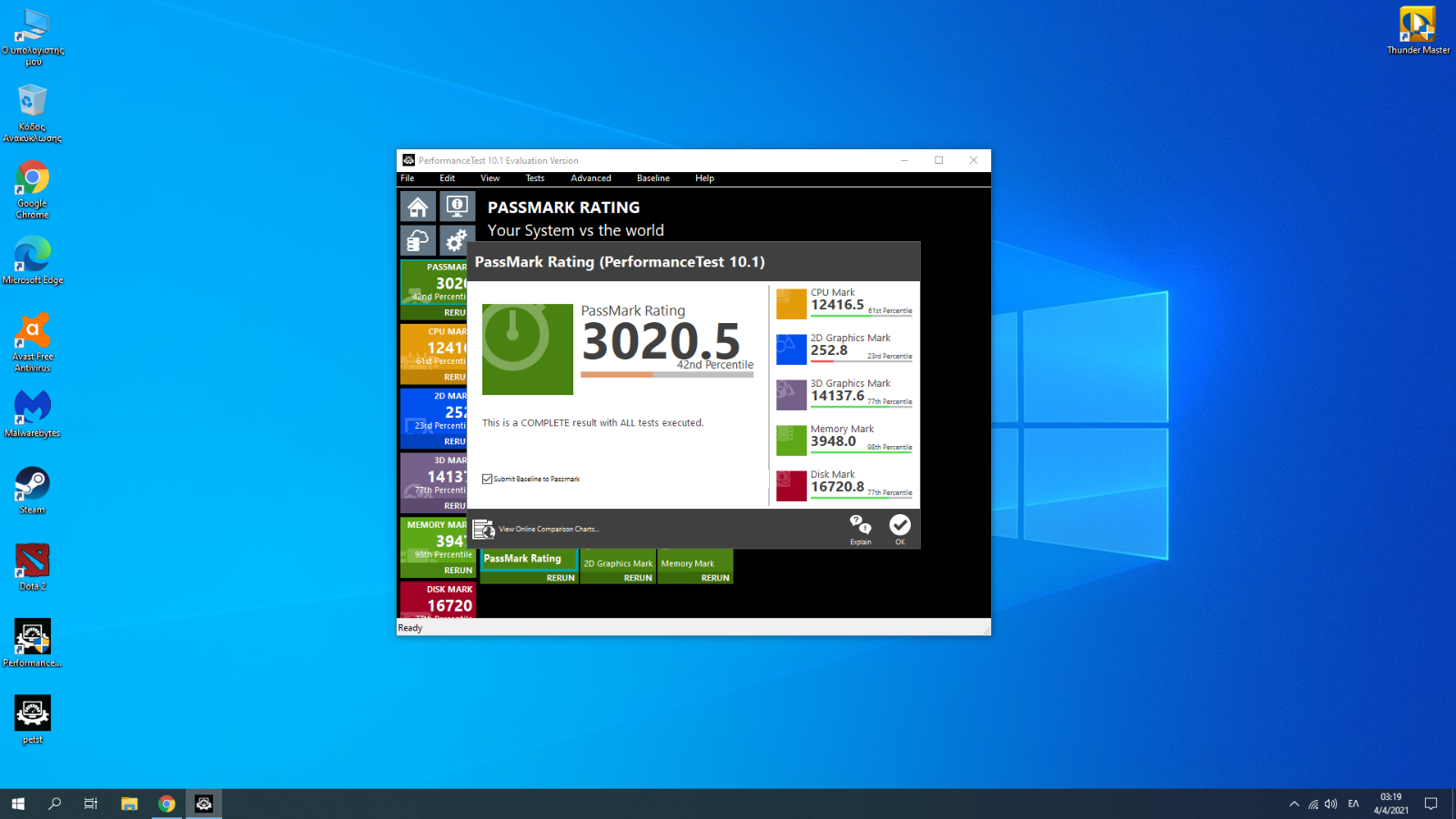Select the Microsoft Edge desktop shortcut
This screenshot has width=1456, height=819.
coord(33,261)
